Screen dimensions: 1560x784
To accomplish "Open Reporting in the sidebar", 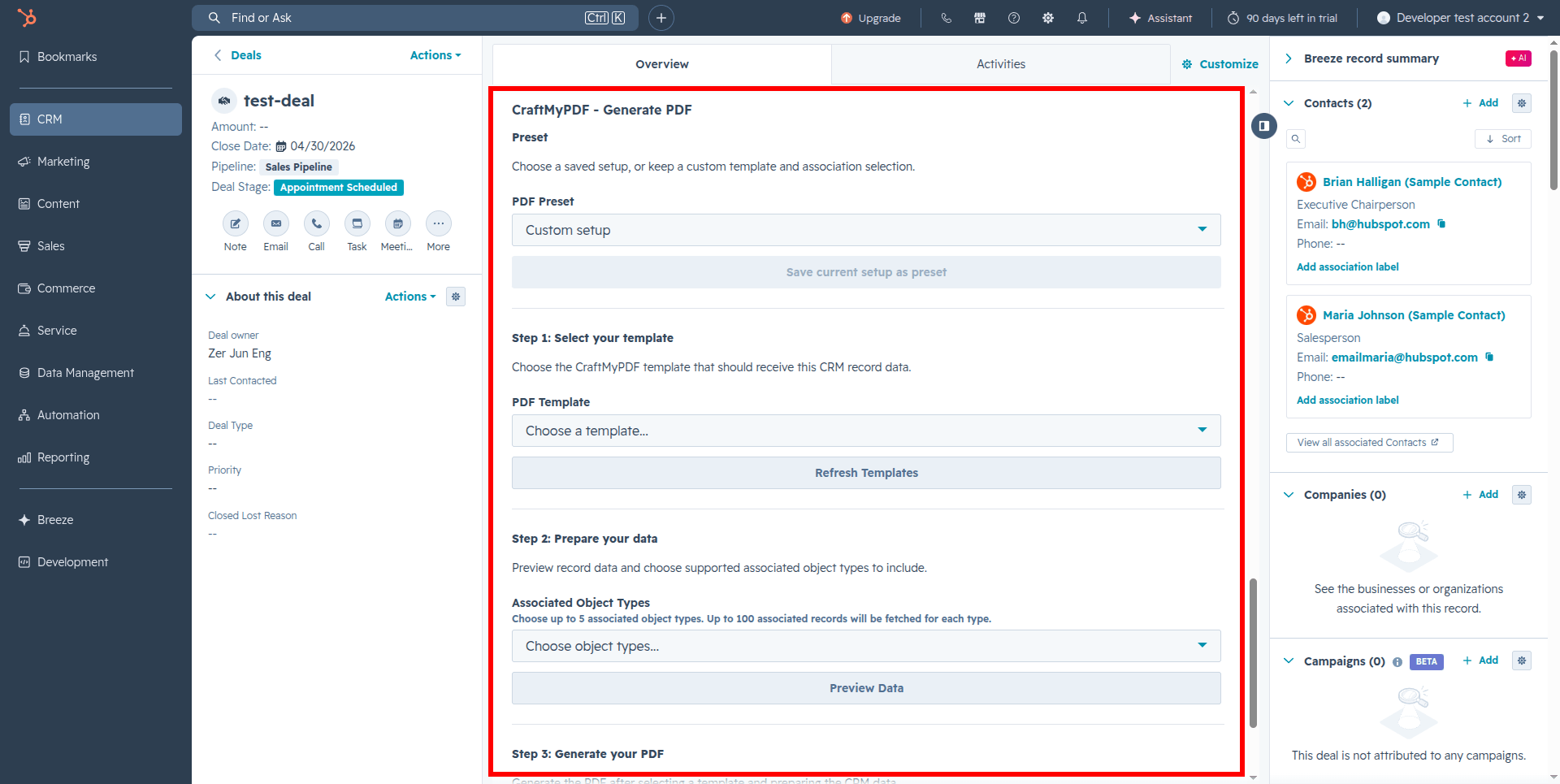I will coord(96,457).
